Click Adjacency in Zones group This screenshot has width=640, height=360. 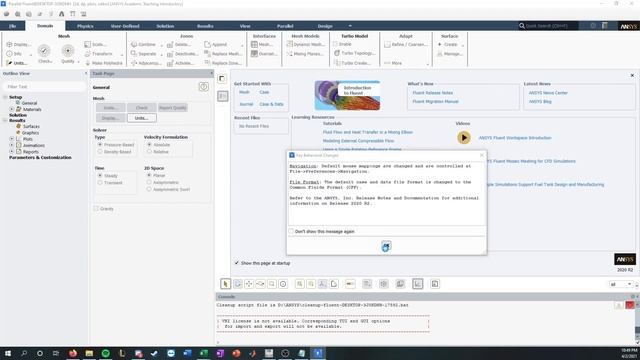click(146, 63)
